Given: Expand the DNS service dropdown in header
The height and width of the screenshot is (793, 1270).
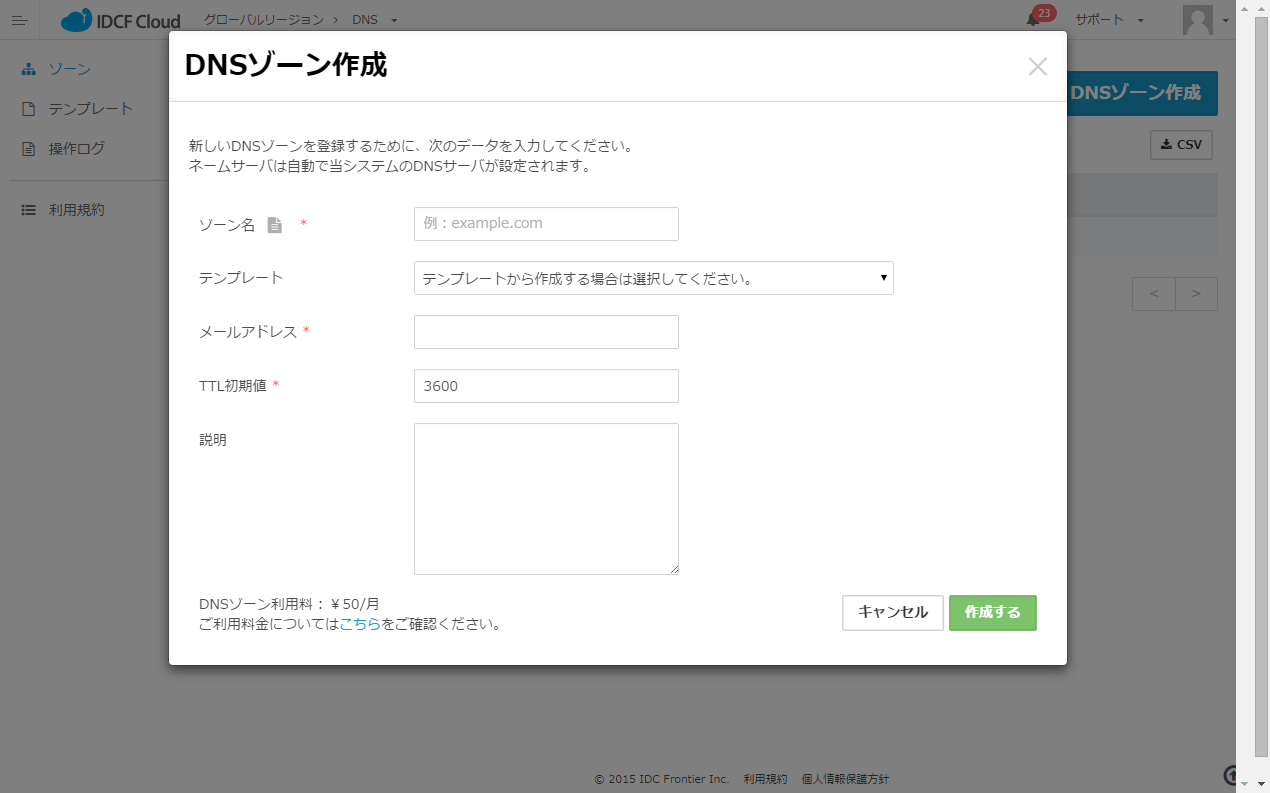Looking at the screenshot, I should click(x=374, y=20).
